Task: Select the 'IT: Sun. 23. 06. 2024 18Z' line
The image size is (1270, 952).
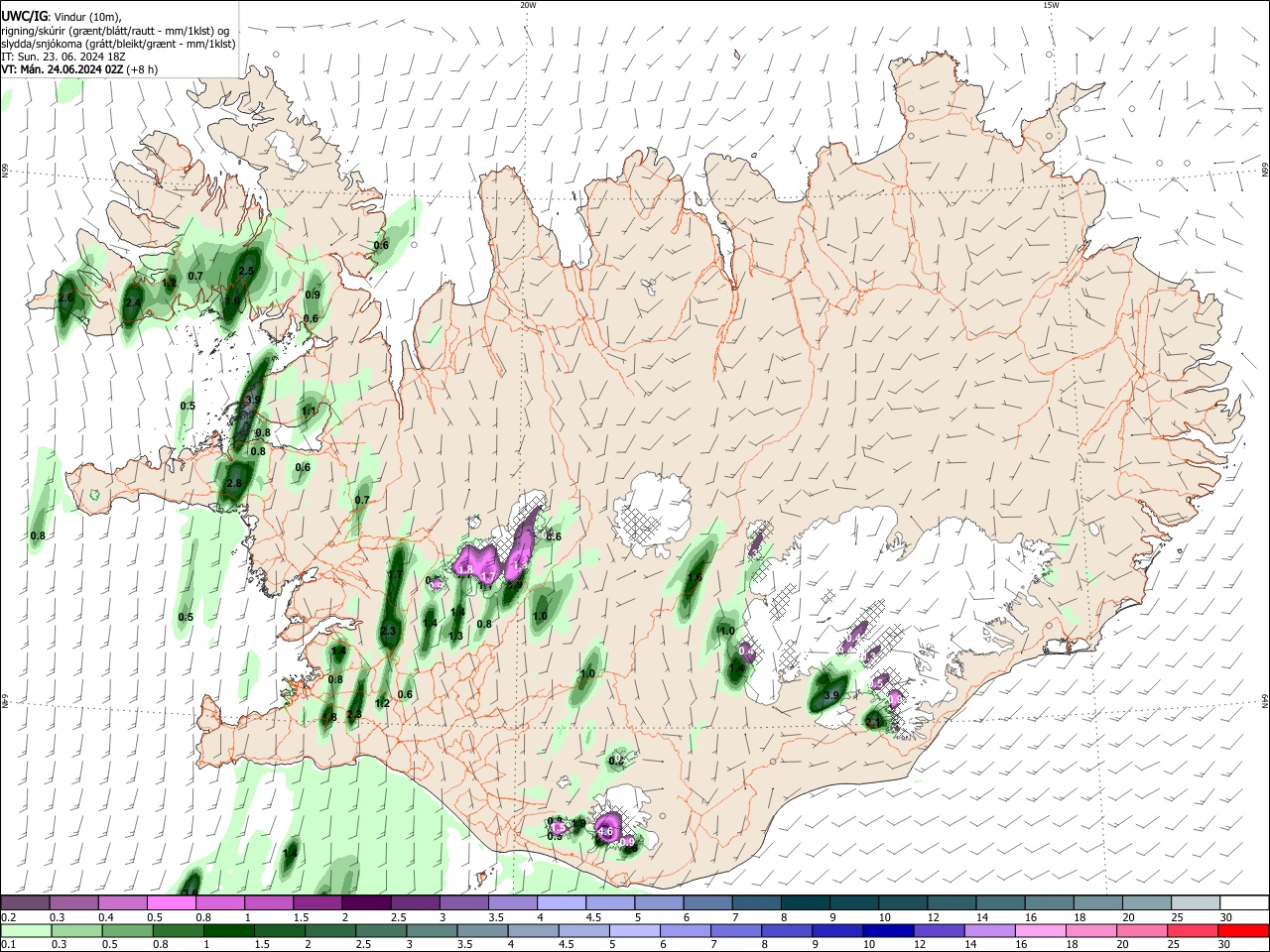Action: coord(63,57)
